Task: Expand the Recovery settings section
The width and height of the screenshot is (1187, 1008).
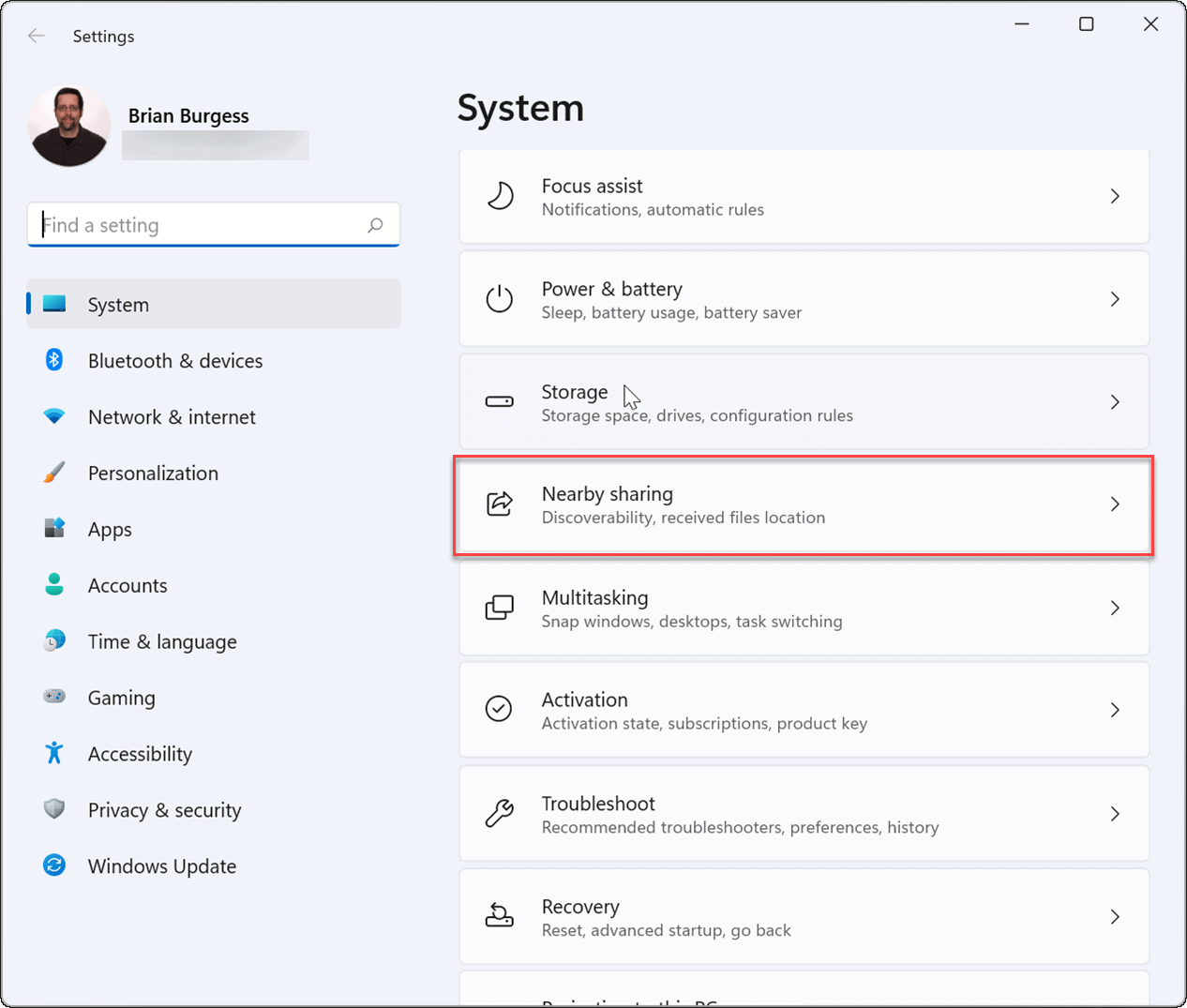Action: pyautogui.click(x=804, y=916)
